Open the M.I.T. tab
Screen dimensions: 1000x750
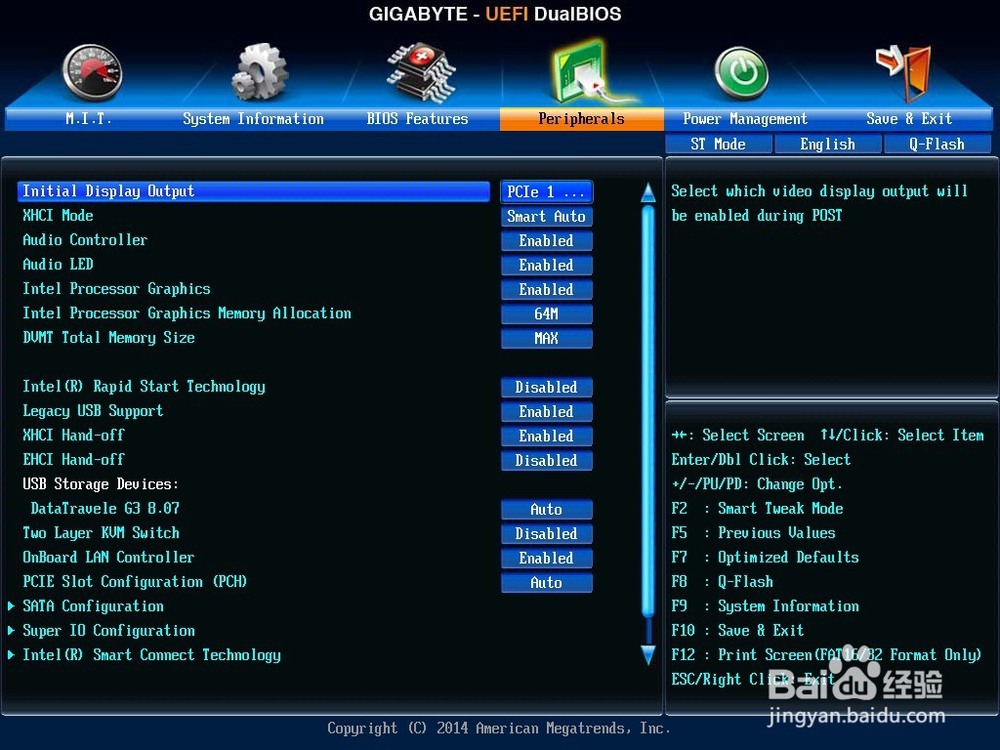coord(89,119)
